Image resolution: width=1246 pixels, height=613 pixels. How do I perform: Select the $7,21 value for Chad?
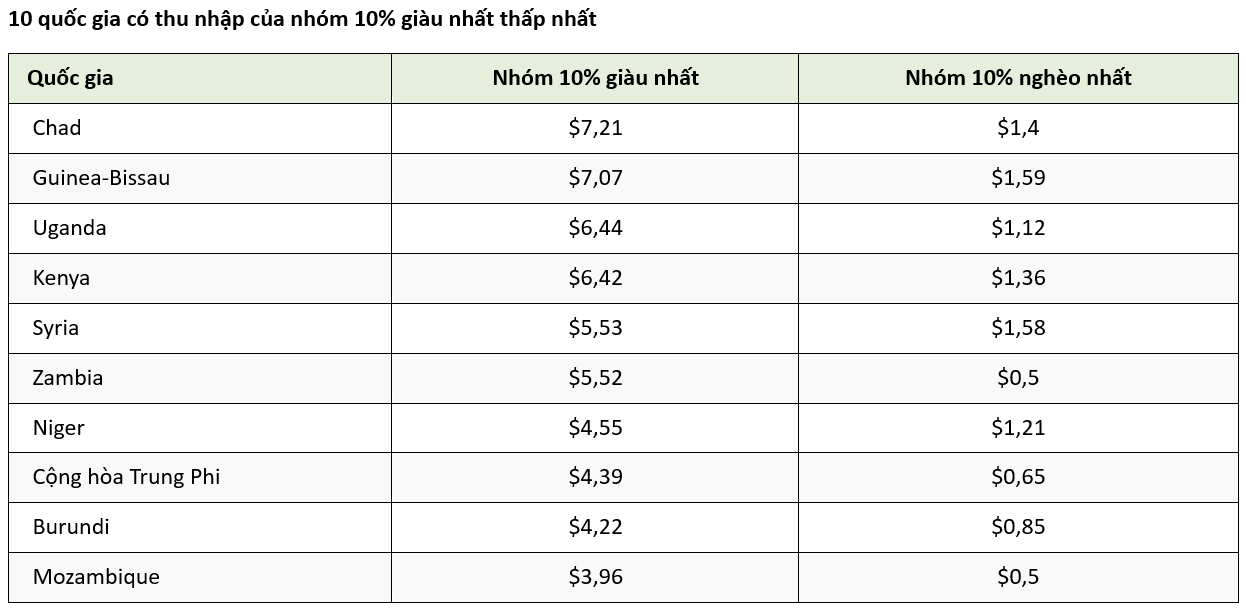(595, 128)
